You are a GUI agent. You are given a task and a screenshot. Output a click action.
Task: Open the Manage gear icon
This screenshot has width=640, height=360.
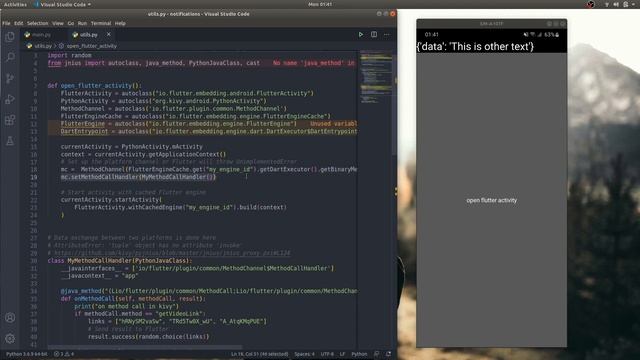click(10, 338)
